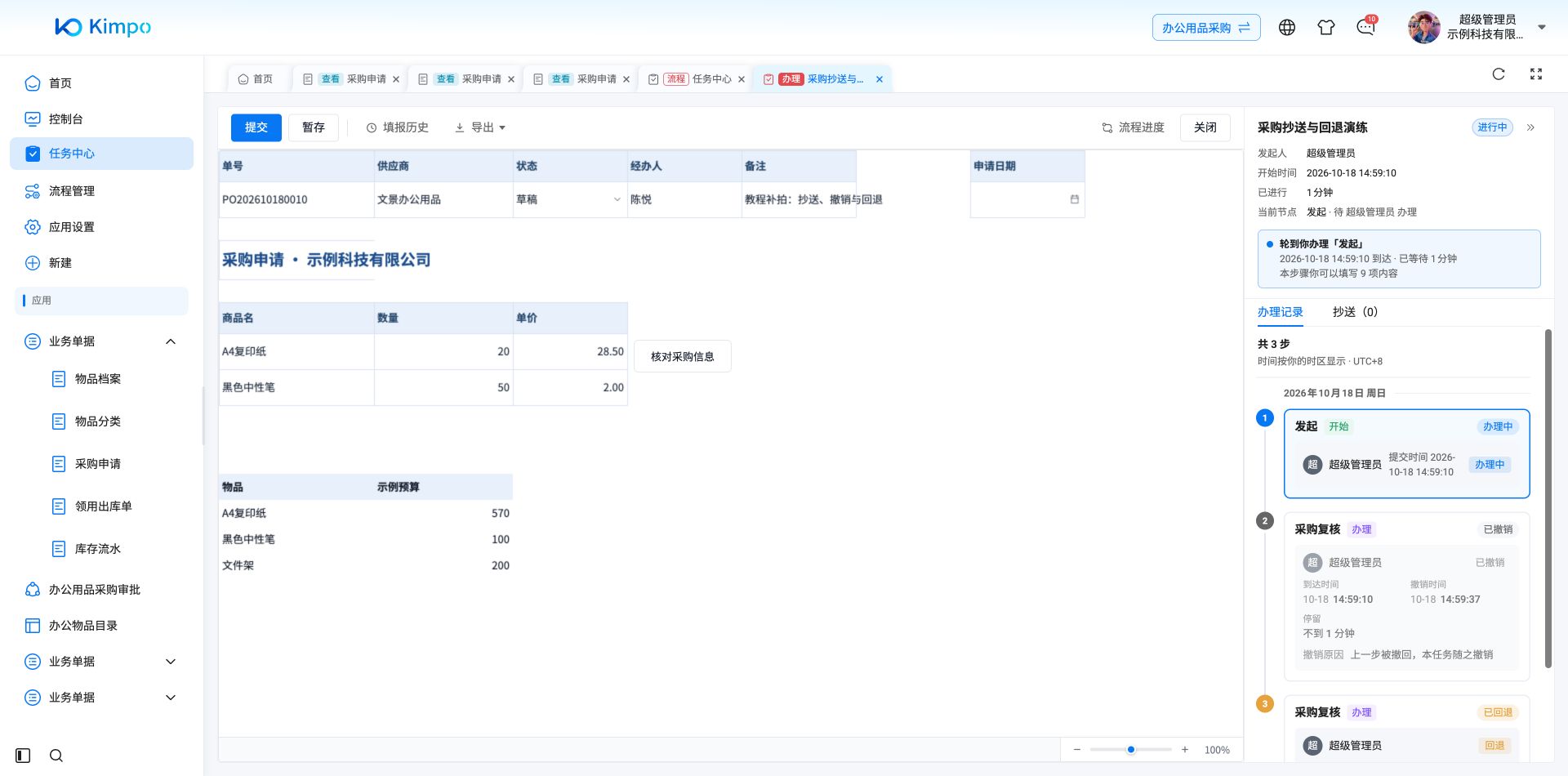1568x776 pixels.
Task: Open the 导出 dropdown
Action: point(480,127)
